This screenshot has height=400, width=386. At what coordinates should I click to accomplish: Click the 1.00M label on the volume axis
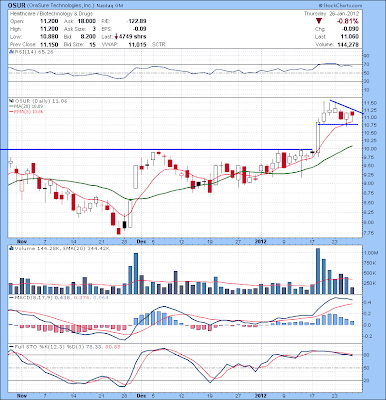tap(371, 253)
